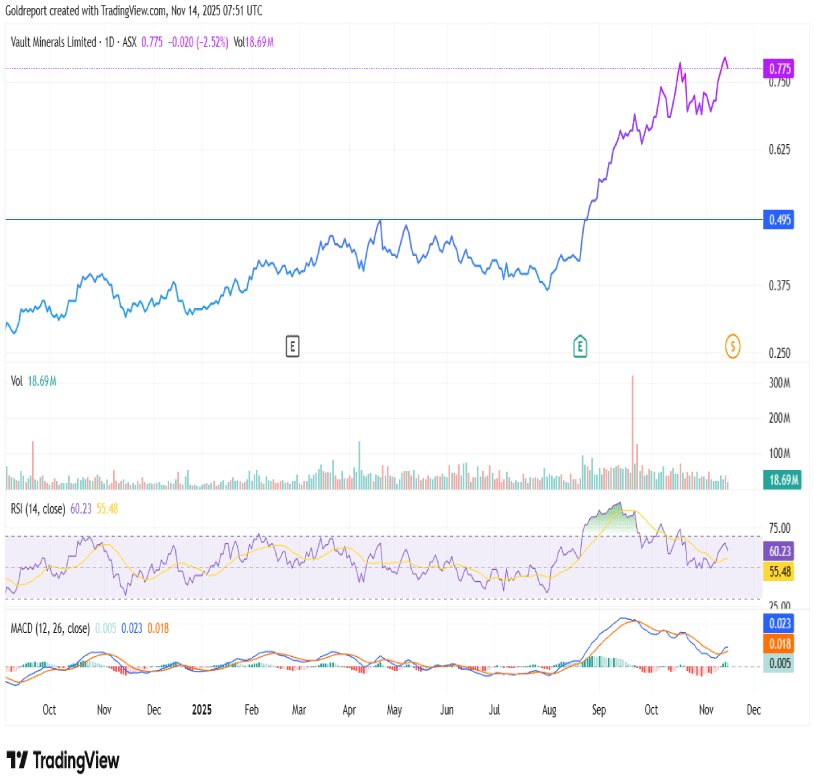Viewport: 814px width, 776px height.
Task: Click the Aug label on time axis
Action: [548, 709]
